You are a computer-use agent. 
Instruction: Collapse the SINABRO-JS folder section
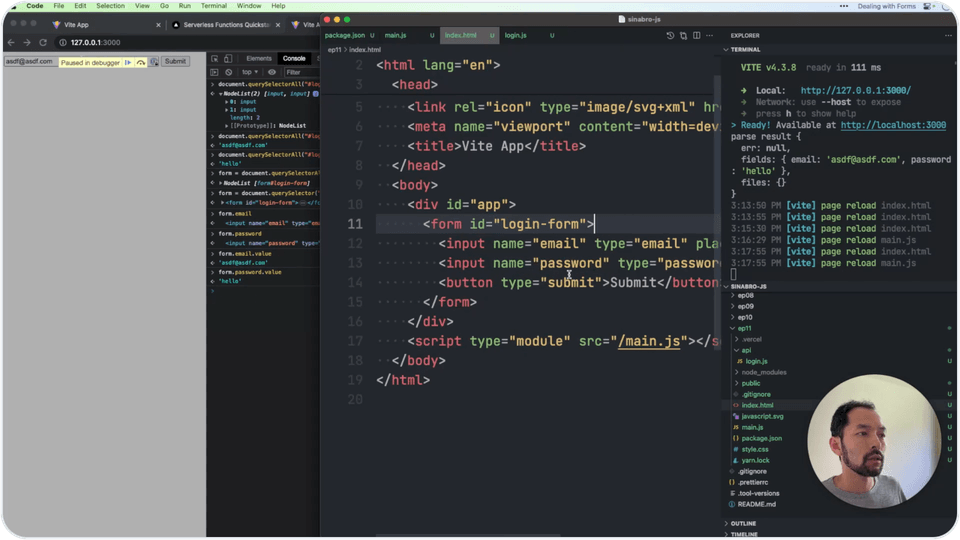coord(748,287)
